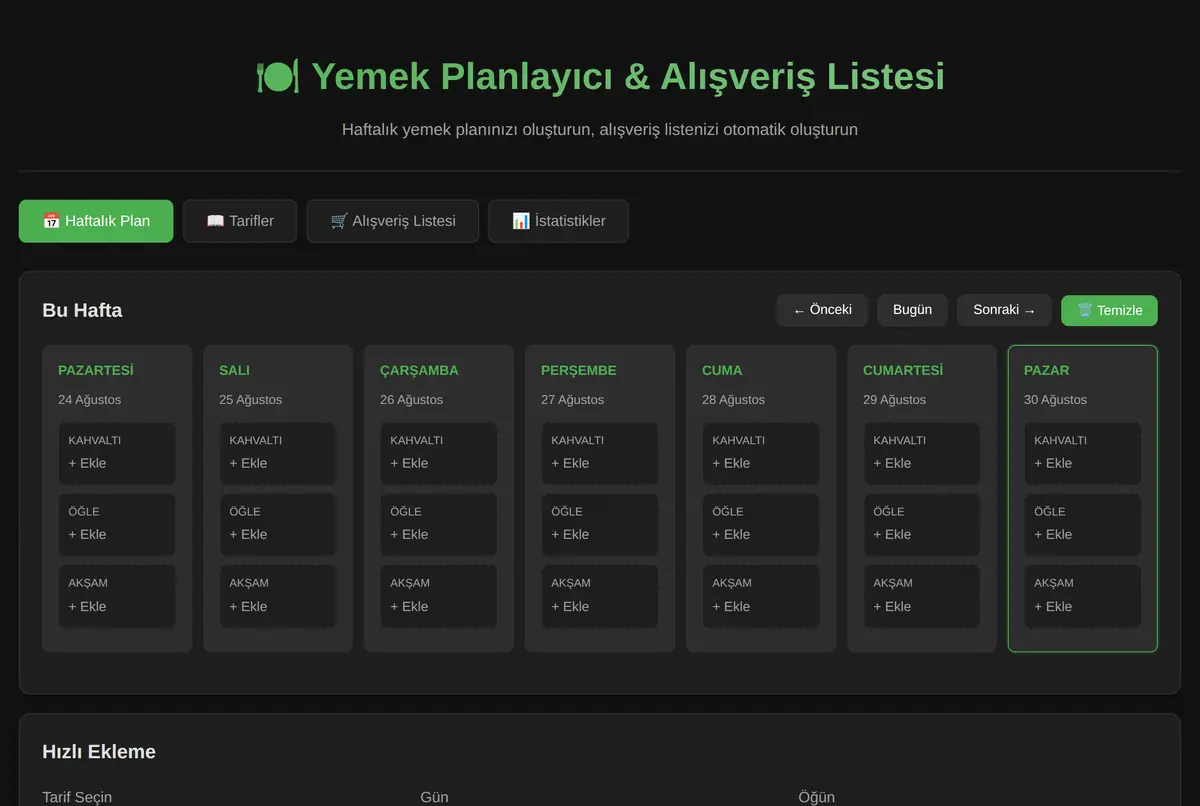The image size is (1200, 806).
Task: Go to next week with Sonraki
Action: [1004, 310]
